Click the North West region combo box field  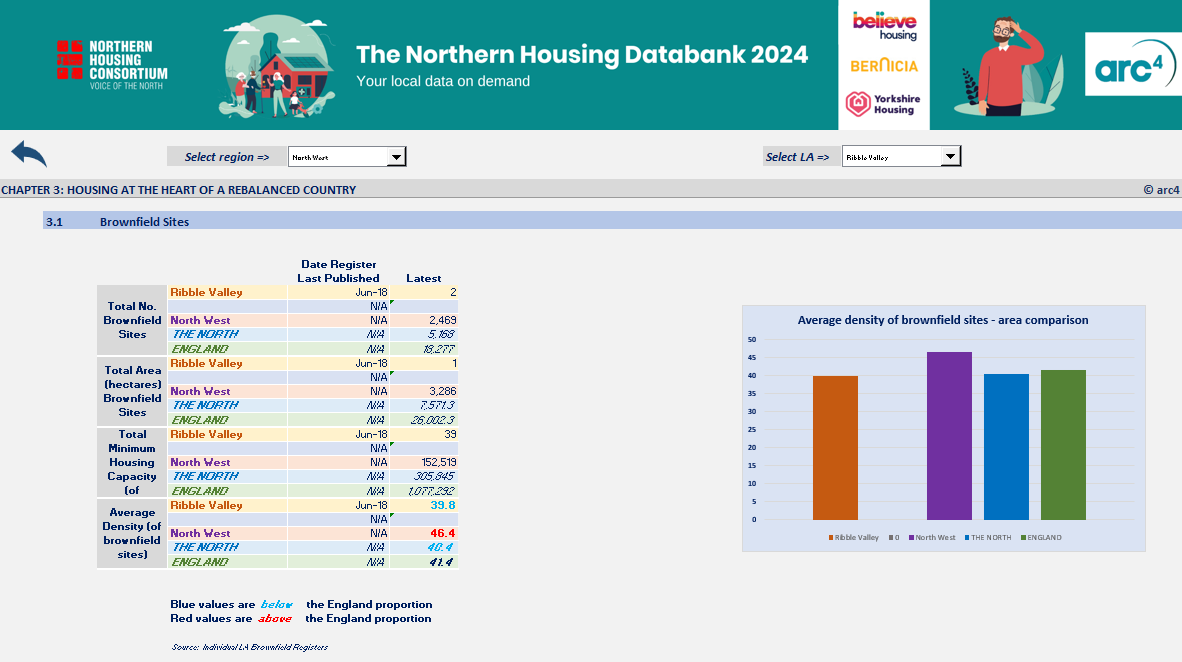[337, 157]
